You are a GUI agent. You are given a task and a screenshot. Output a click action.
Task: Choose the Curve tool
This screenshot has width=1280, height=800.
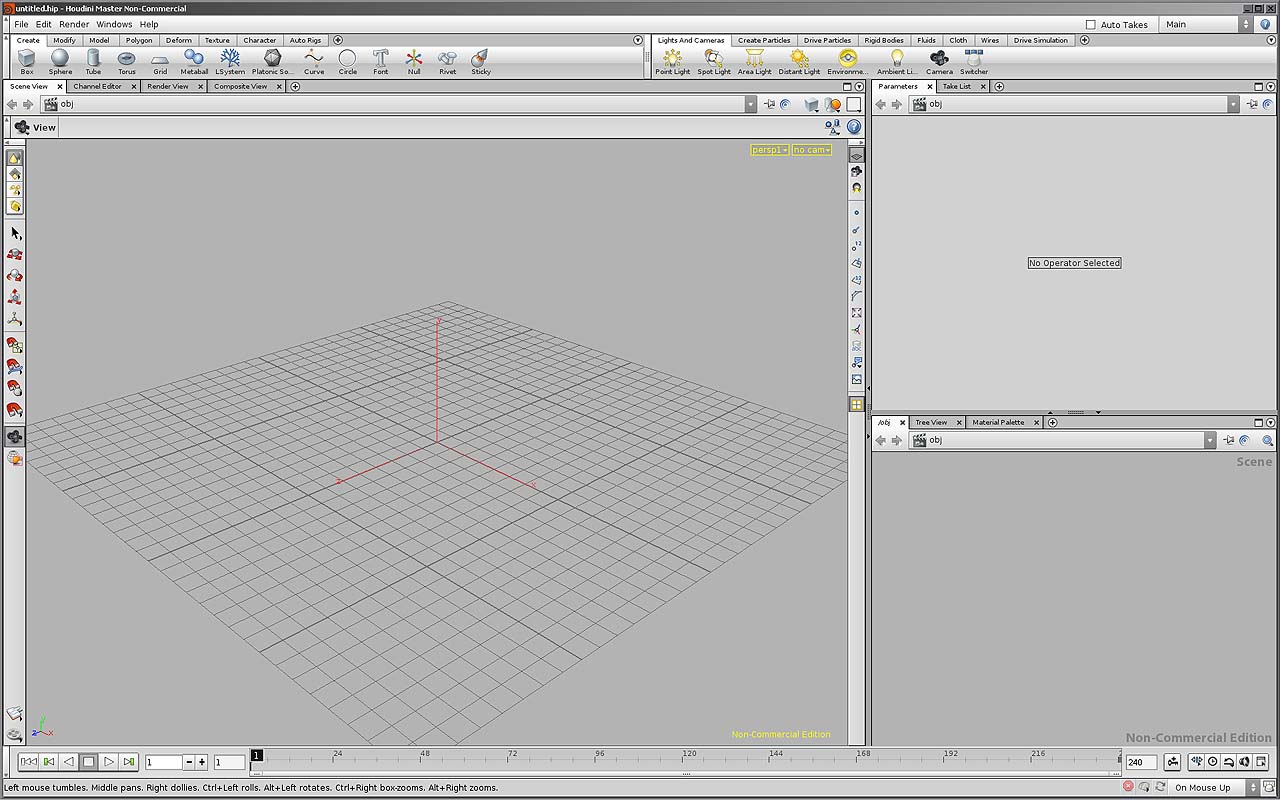[x=314, y=62]
